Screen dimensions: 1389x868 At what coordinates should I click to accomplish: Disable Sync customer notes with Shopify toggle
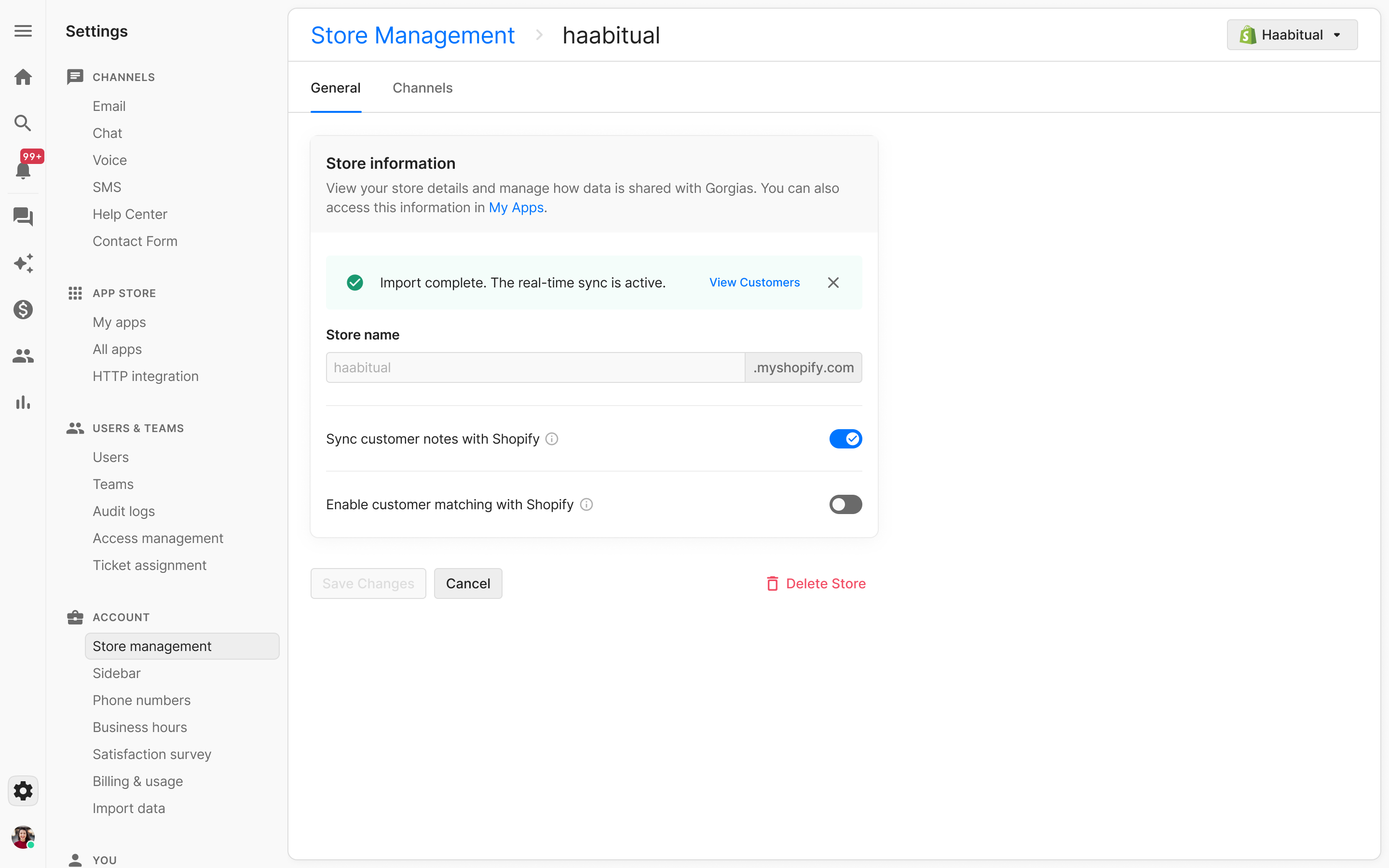tap(845, 439)
